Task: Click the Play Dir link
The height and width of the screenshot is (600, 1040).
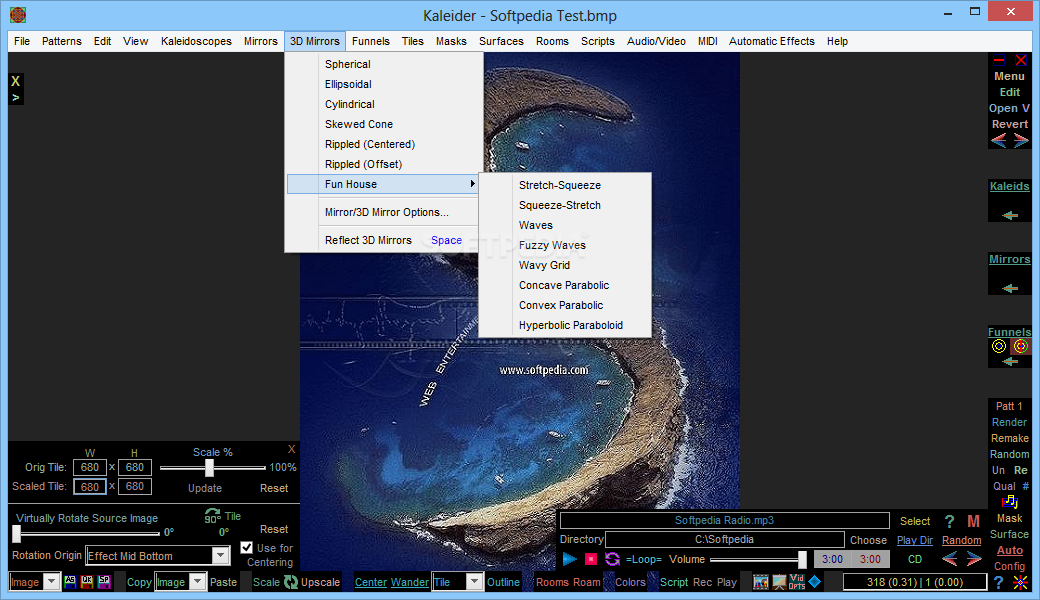Action: 915,540
